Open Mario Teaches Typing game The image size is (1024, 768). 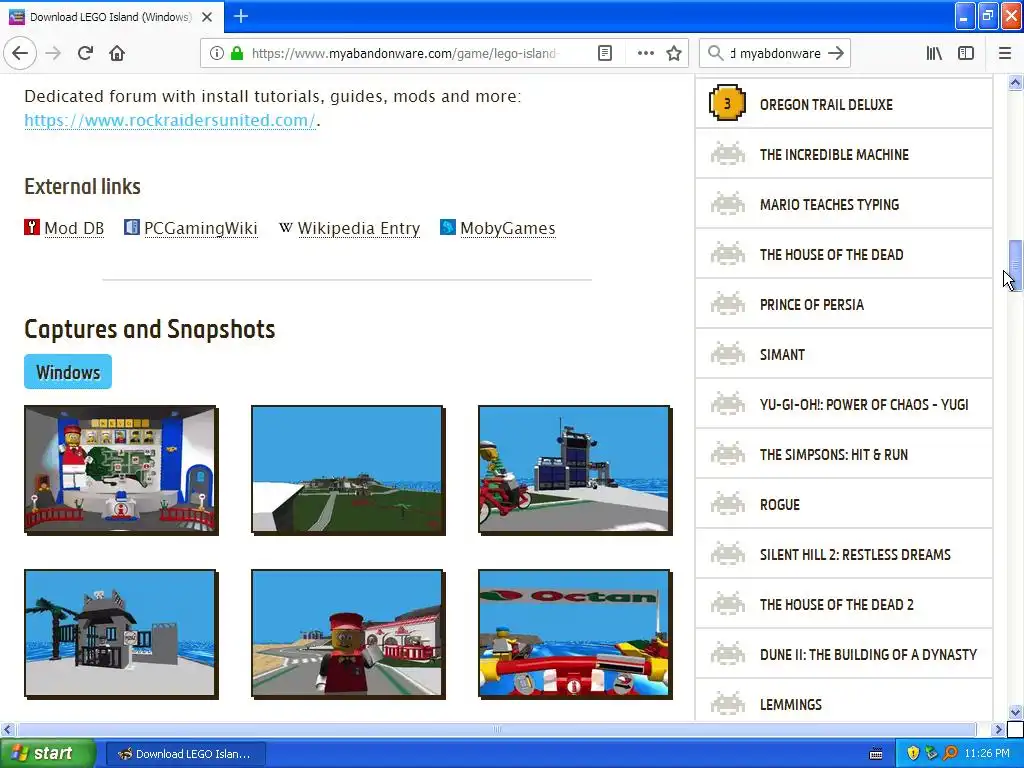(829, 204)
